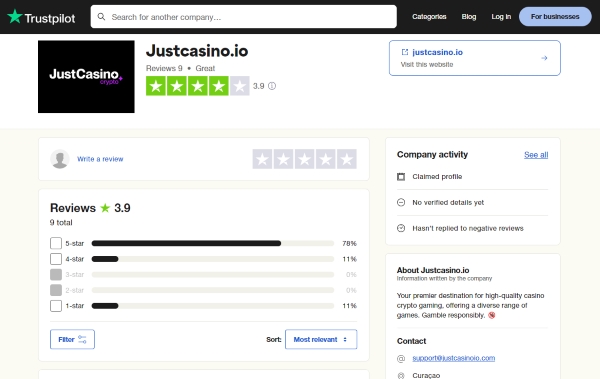The width and height of the screenshot is (600, 379).
Task: Click the hasn't replied clock icon
Action: (401, 228)
